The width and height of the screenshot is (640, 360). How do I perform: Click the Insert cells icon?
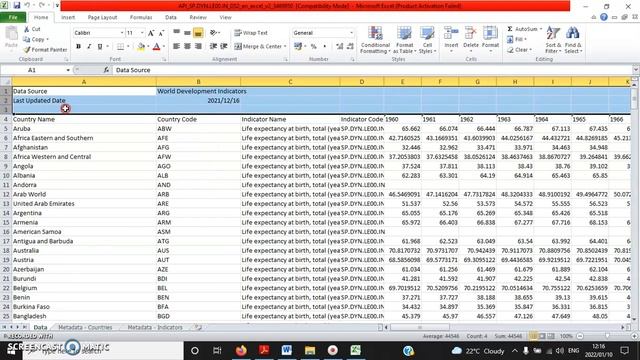tap(451, 34)
